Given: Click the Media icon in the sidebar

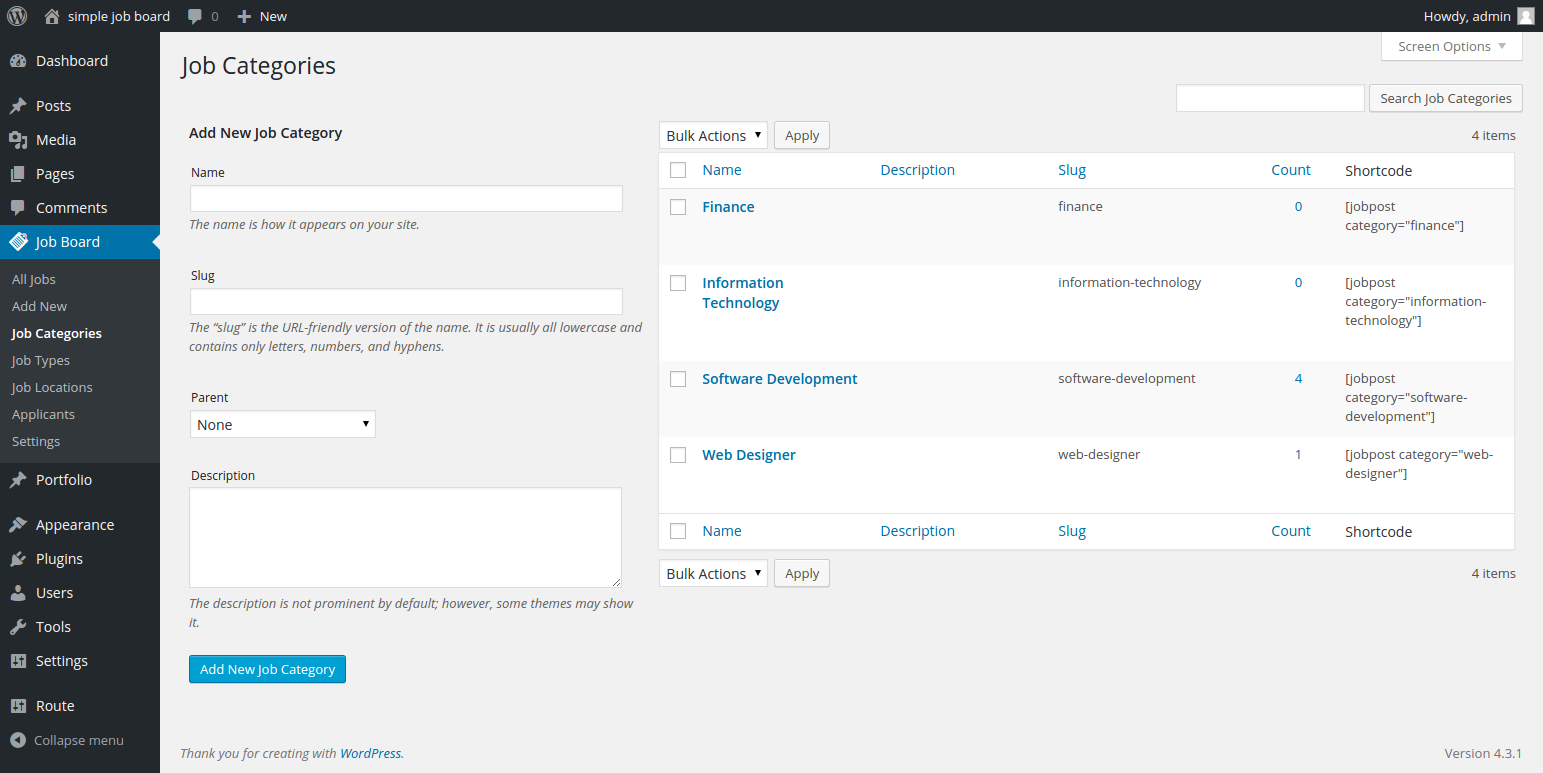Looking at the screenshot, I should (x=18, y=140).
